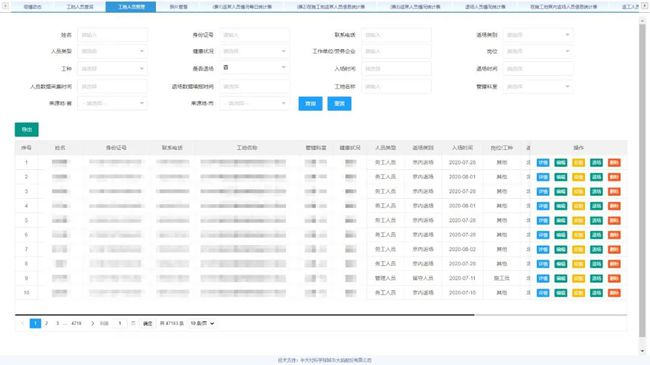Expand the 来源地-省 province dropdown
650x365 pixels.
click(112, 103)
